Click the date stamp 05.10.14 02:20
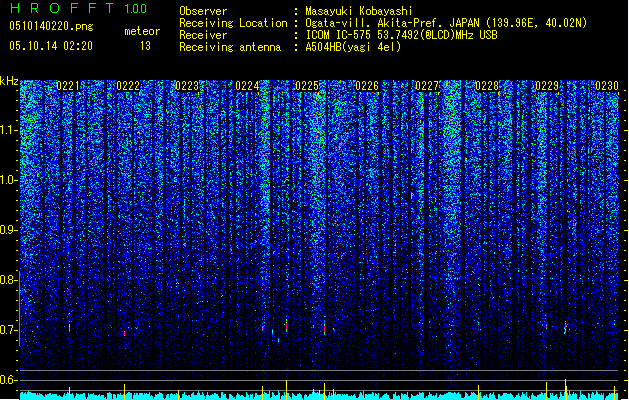The image size is (629, 400). coord(51,46)
